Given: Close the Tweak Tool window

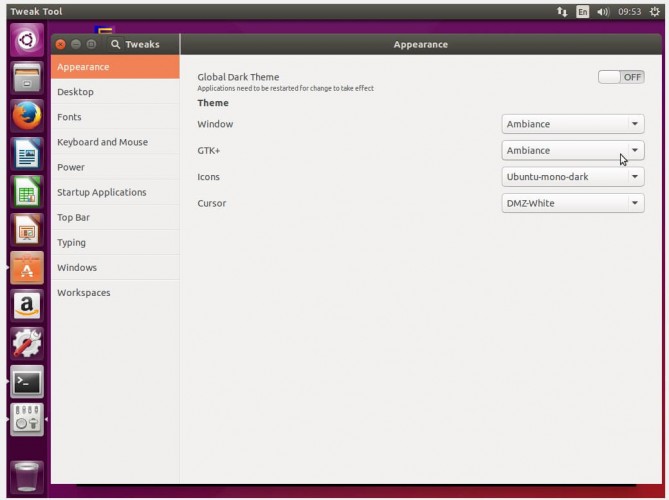Looking at the screenshot, I should pyautogui.click(x=61, y=44).
